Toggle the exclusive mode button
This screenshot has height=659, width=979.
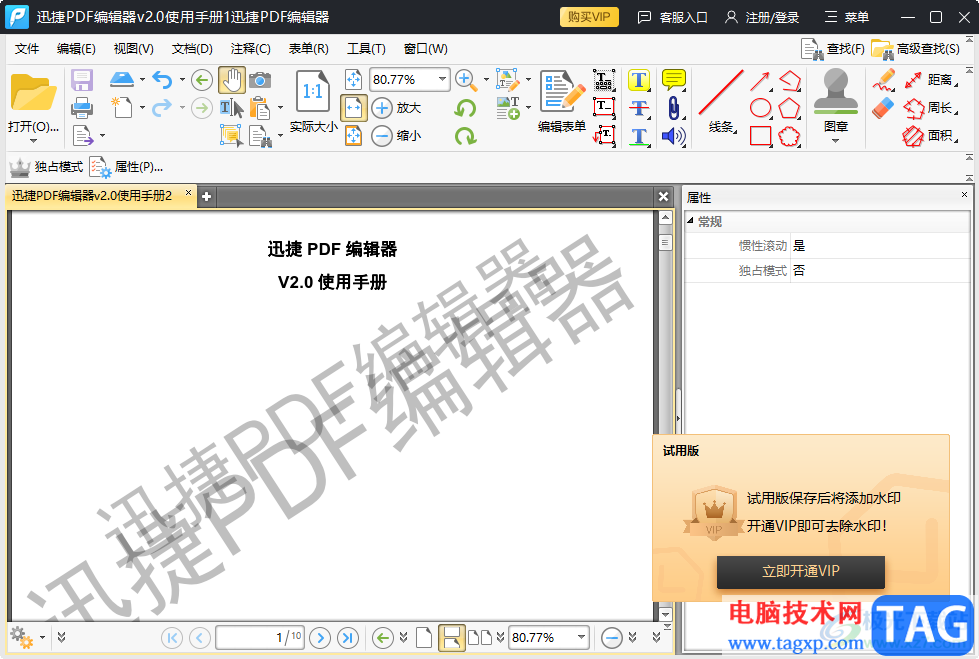point(46,167)
